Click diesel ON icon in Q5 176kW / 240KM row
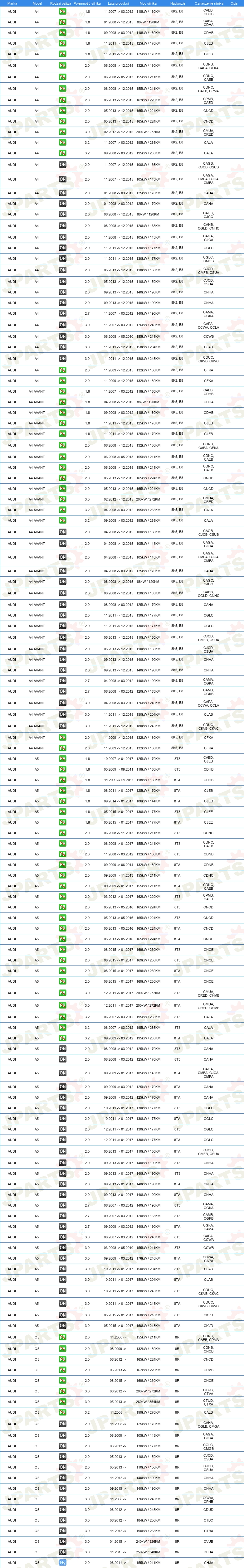Screen dimensions: 244x1568 coord(63,1499)
